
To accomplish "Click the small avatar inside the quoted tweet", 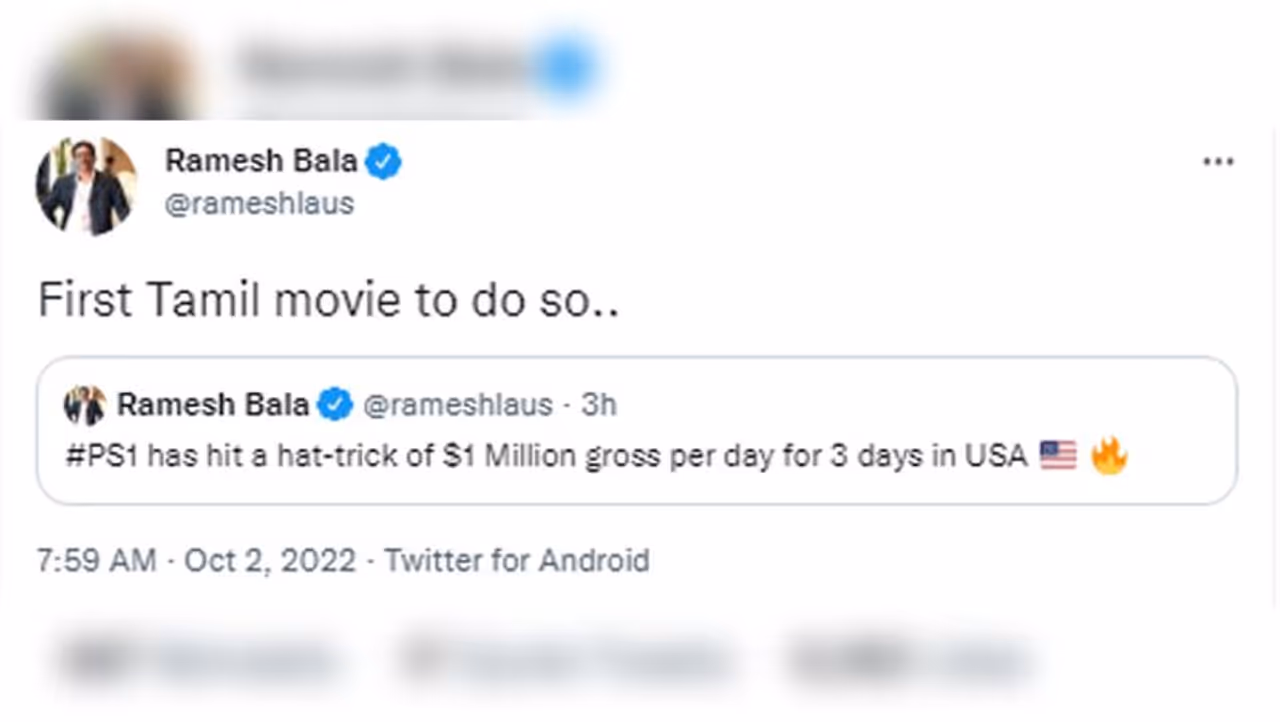I will pyautogui.click(x=85, y=405).
